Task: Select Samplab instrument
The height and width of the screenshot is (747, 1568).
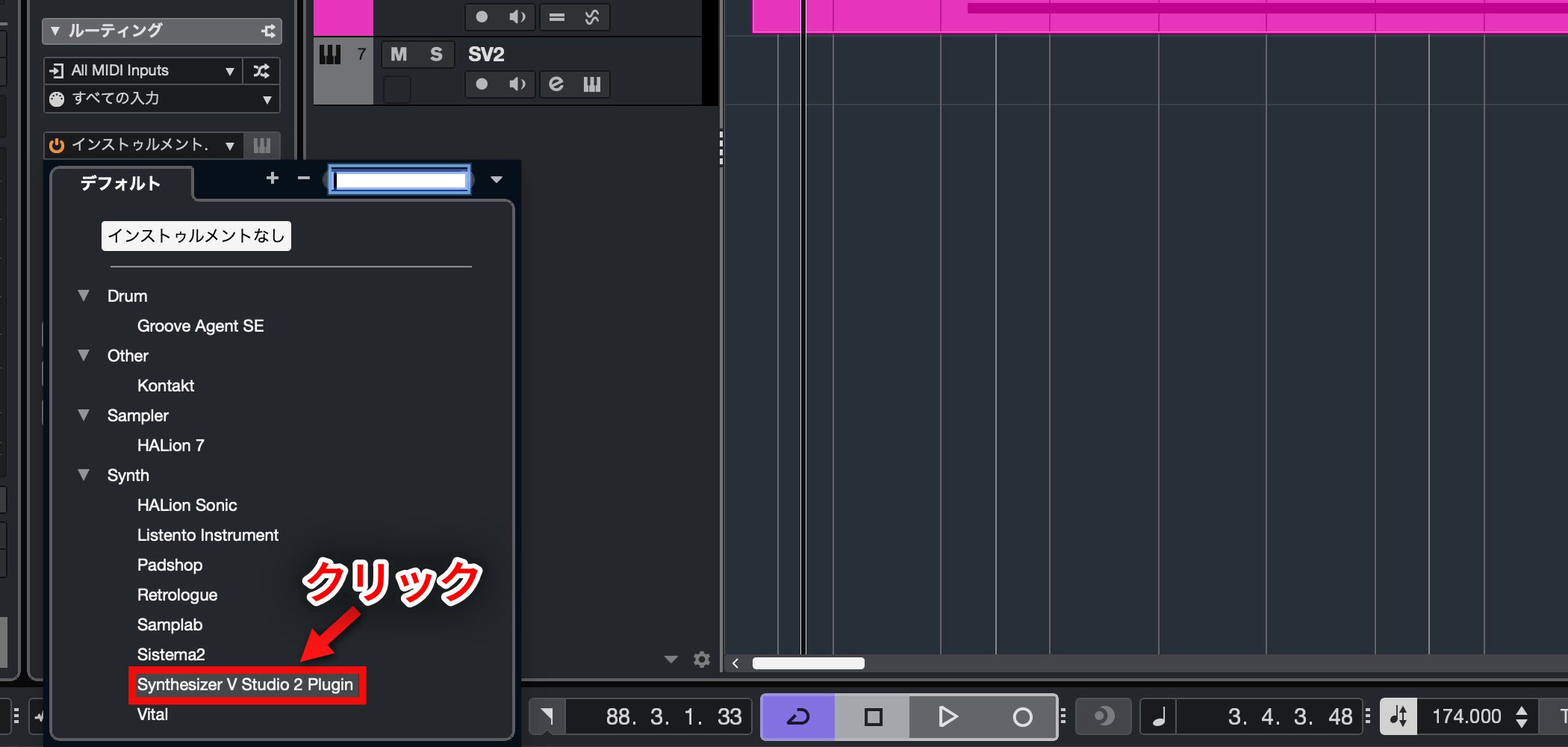Action: point(169,624)
